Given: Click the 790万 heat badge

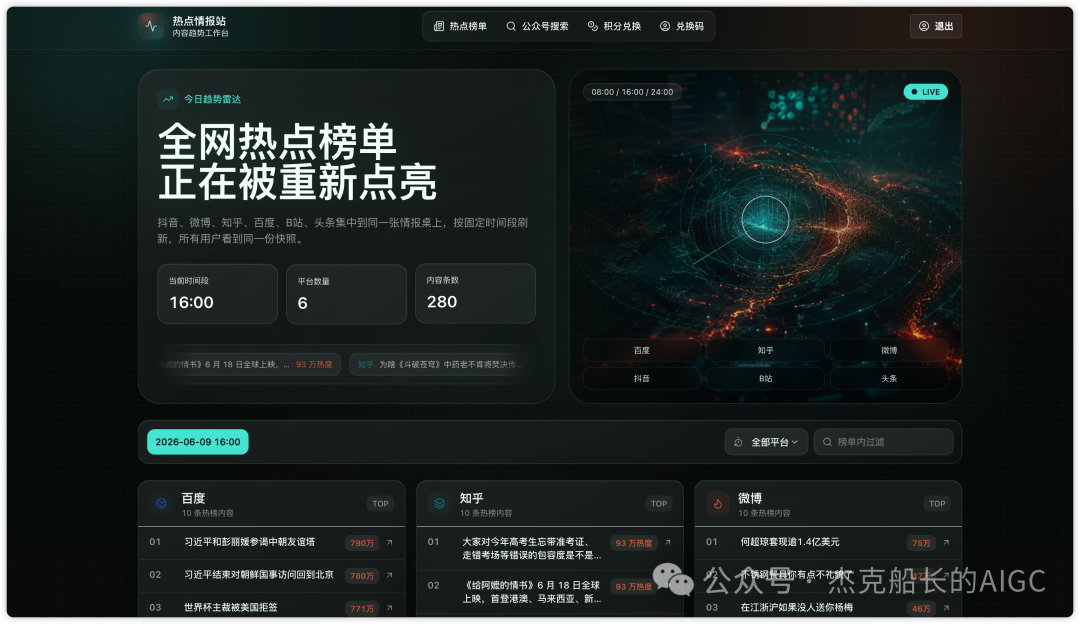Looking at the screenshot, I should (362, 543).
